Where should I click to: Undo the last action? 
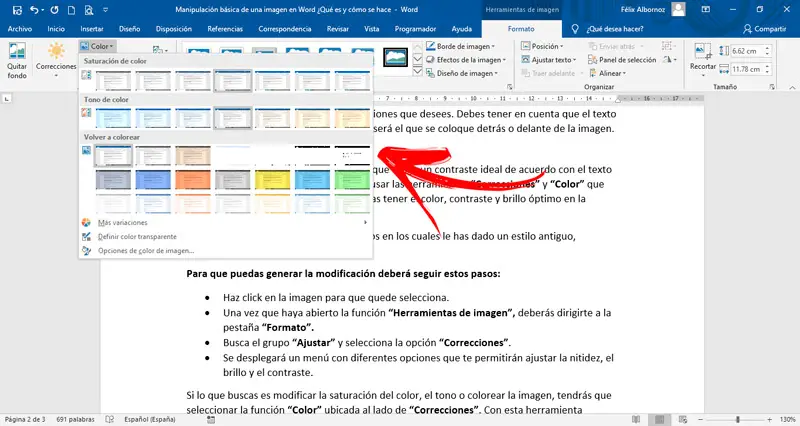34,10
